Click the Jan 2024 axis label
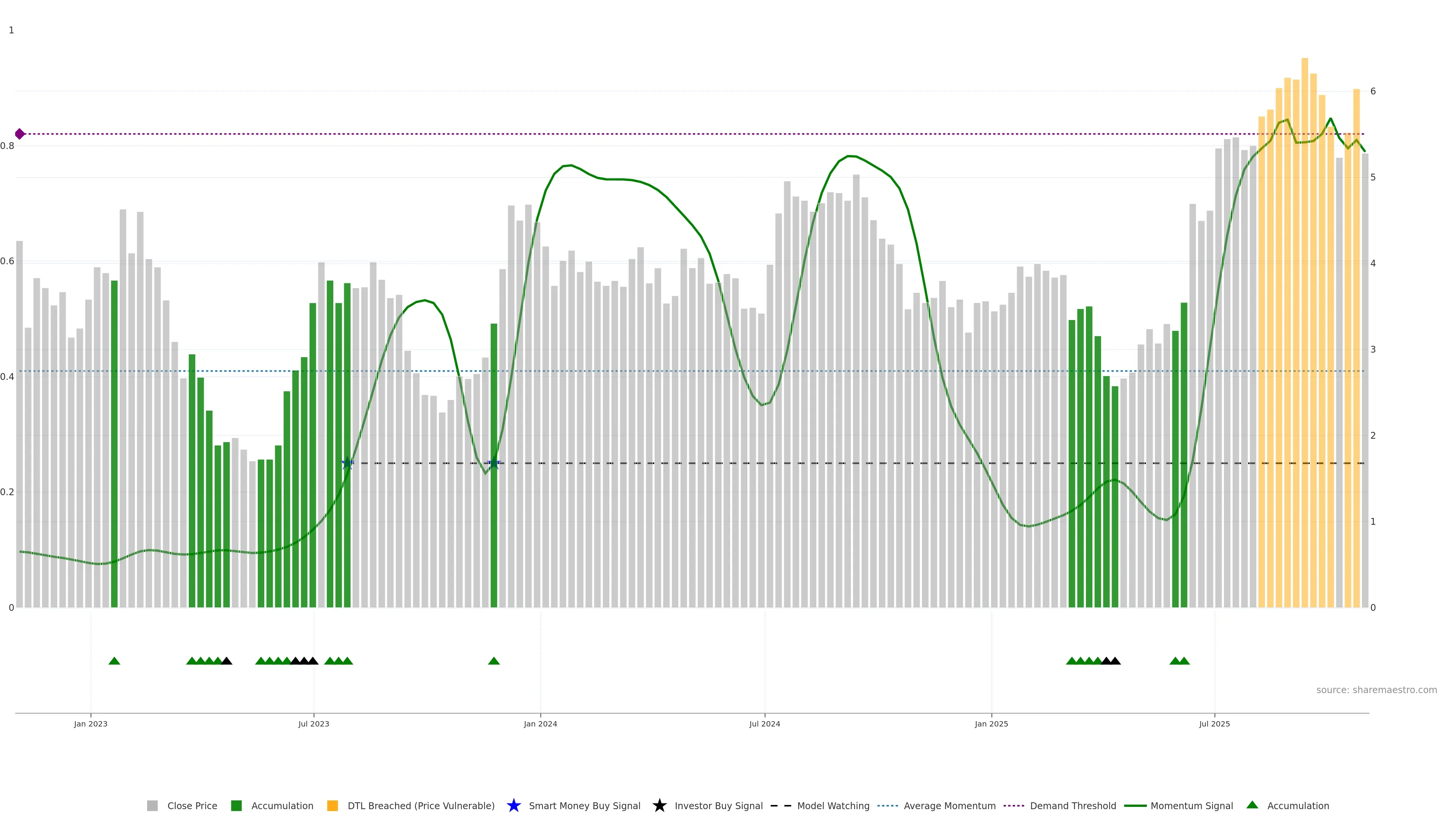 pos(540,724)
